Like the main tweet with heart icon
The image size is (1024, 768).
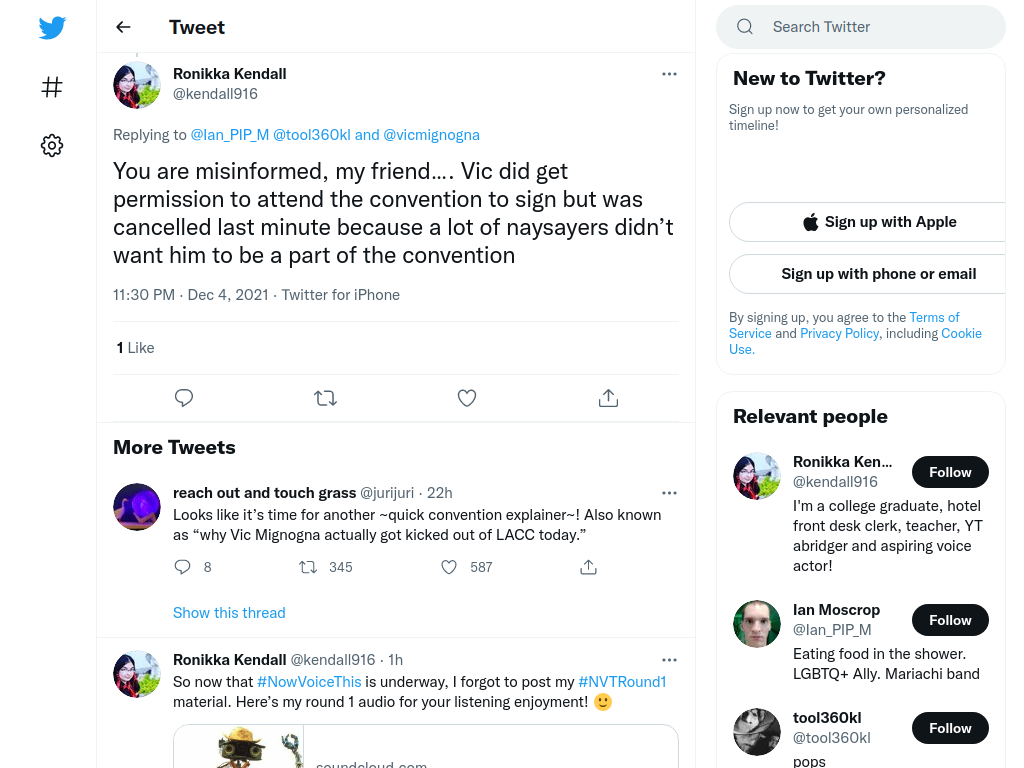tap(466, 398)
